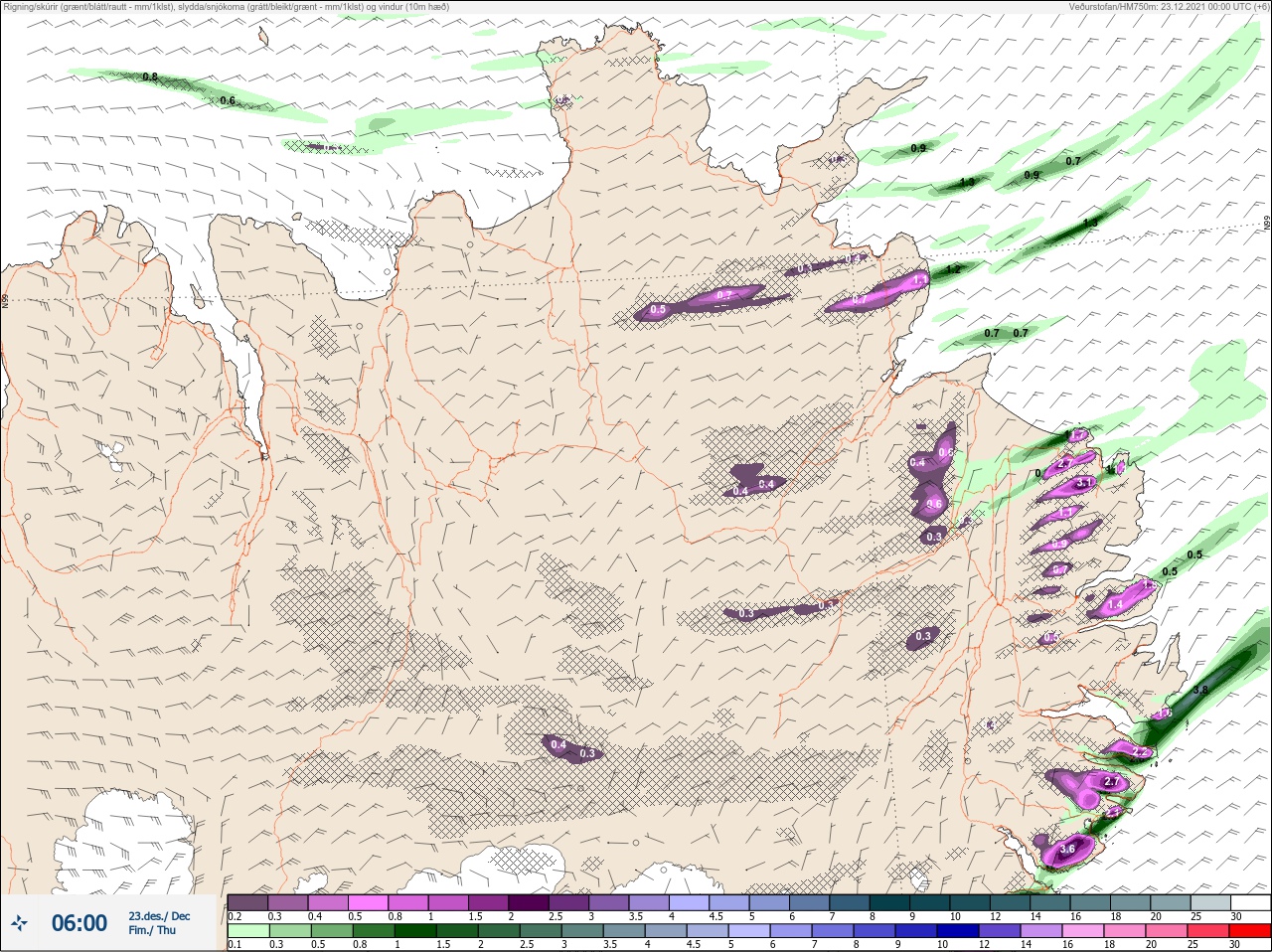1272x952 pixels.
Task: Click the 0.8 value in the northwest rain band
Action: pos(150,77)
